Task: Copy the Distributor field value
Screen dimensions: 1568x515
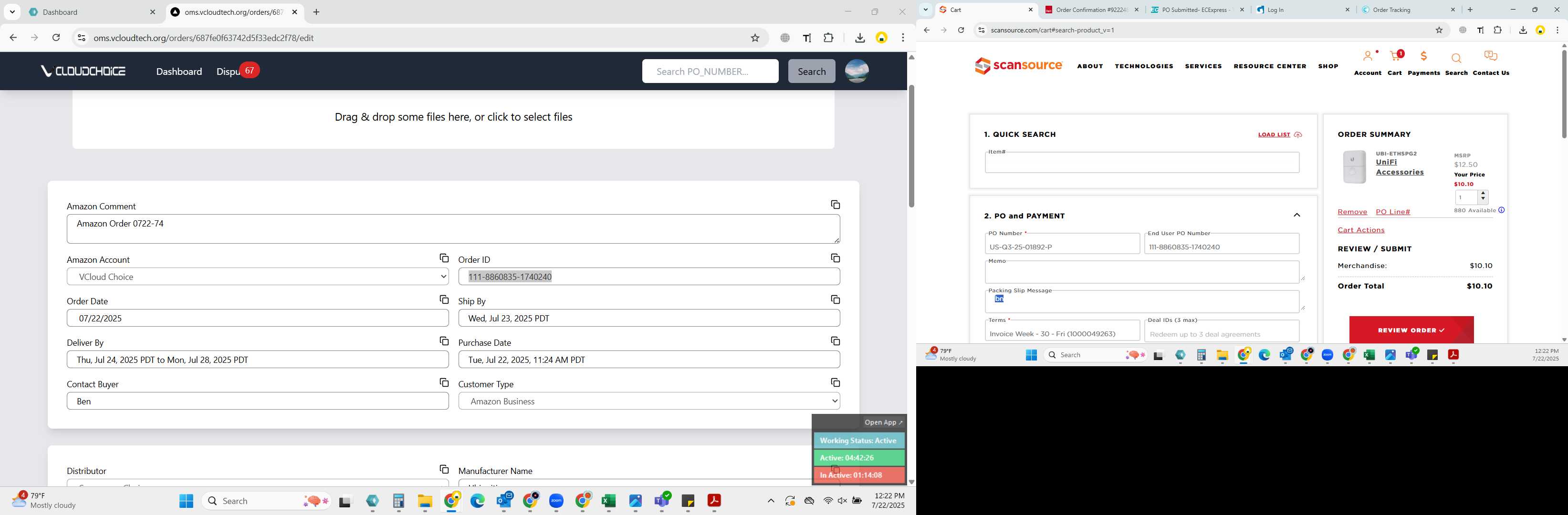Action: pos(444,469)
